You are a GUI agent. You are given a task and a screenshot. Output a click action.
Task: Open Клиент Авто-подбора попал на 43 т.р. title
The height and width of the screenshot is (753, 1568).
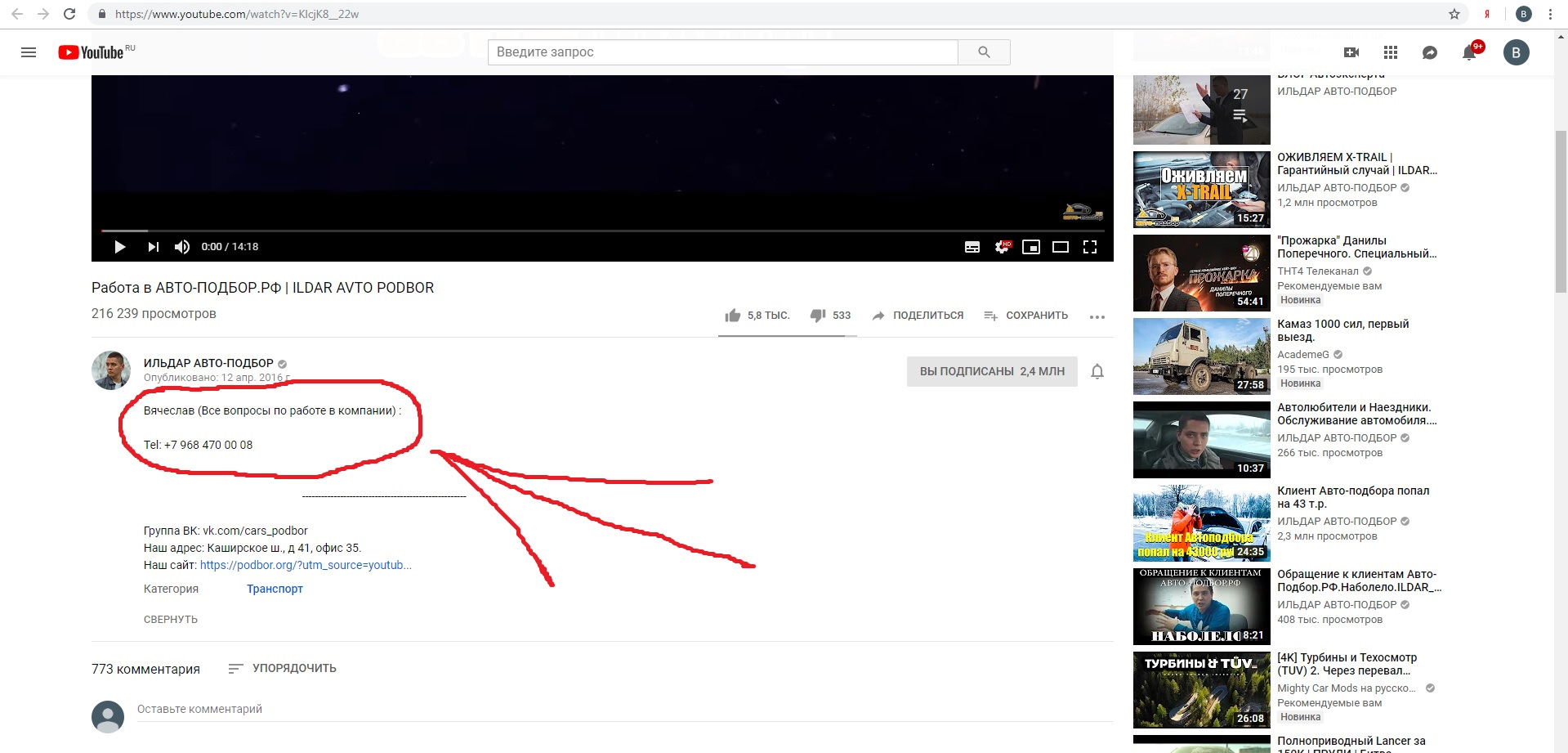point(1353,497)
